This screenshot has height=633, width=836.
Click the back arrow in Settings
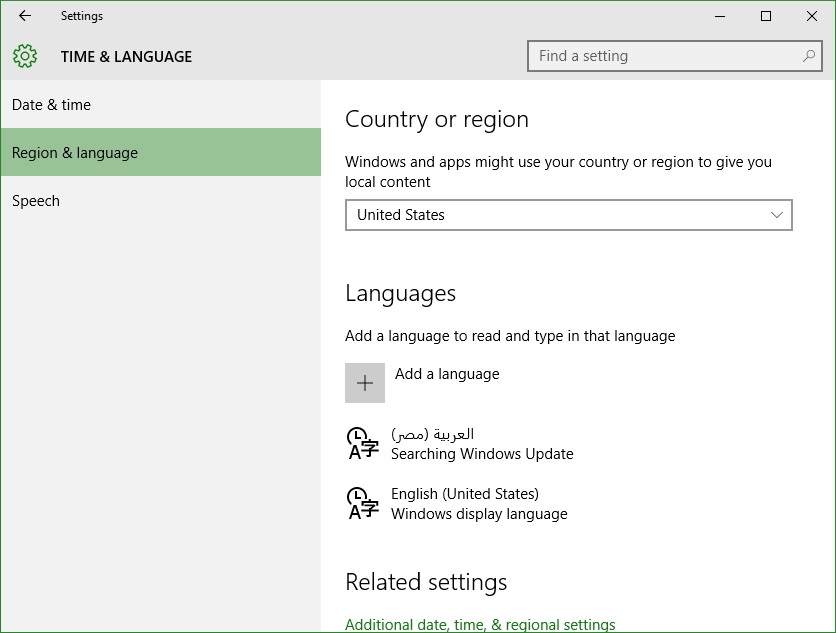point(25,16)
